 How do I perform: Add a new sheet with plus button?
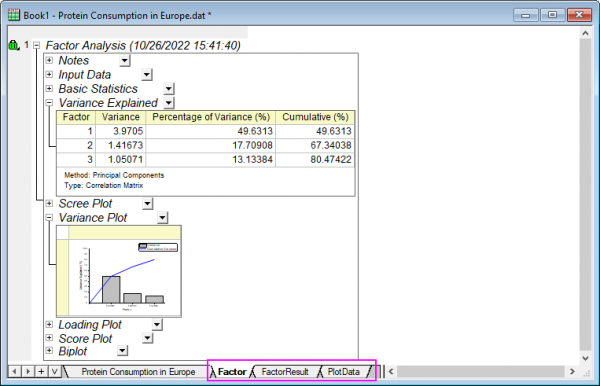tap(41, 371)
